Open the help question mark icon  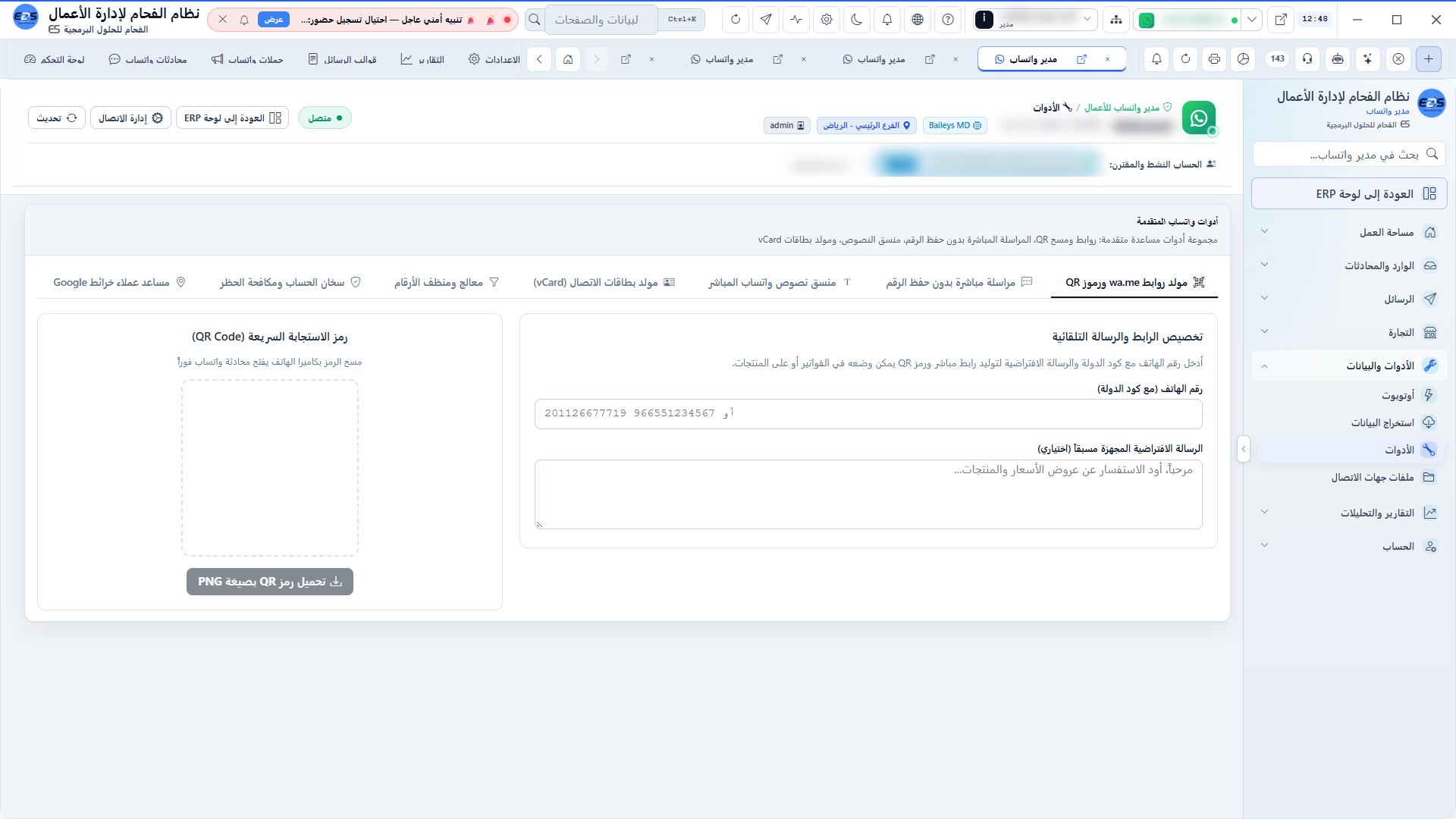948,20
